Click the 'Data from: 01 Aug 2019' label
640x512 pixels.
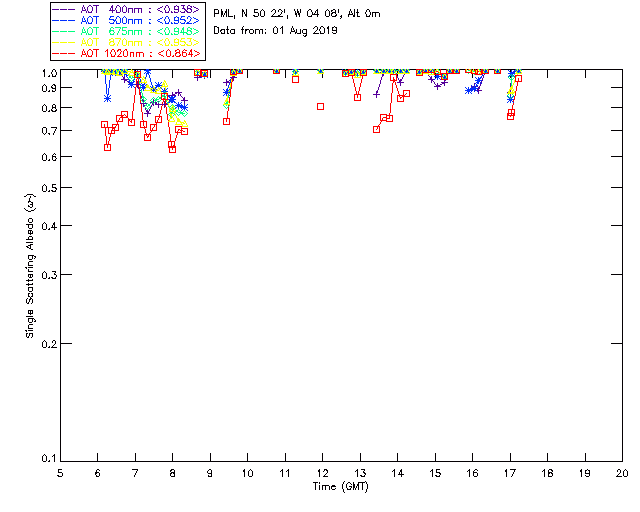coord(275,31)
